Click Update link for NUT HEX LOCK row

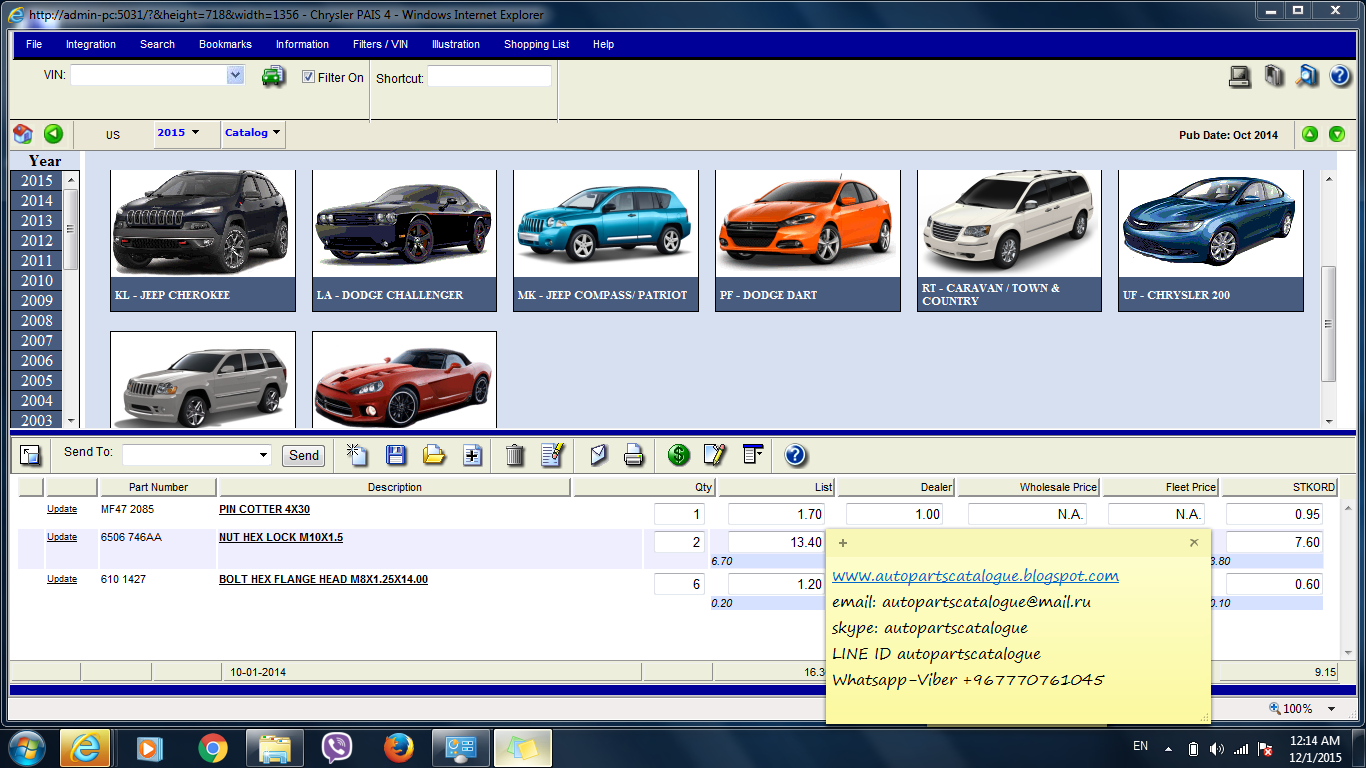point(62,537)
